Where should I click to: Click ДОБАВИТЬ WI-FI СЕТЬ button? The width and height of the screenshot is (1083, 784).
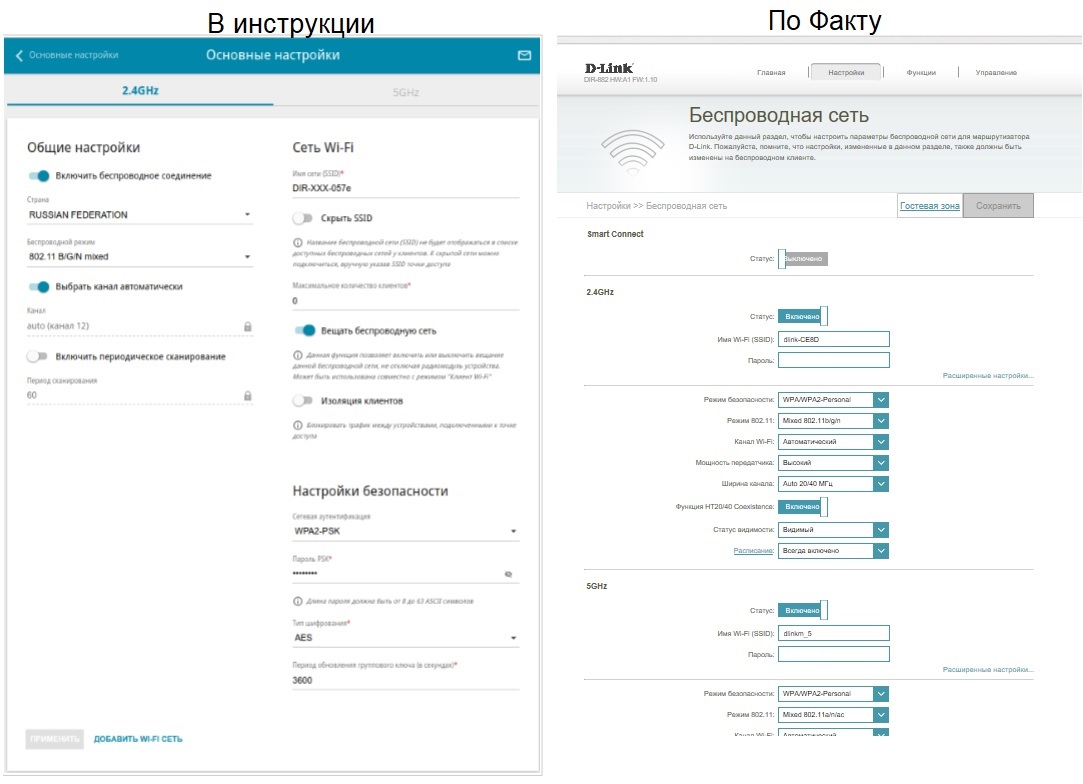coord(138,739)
